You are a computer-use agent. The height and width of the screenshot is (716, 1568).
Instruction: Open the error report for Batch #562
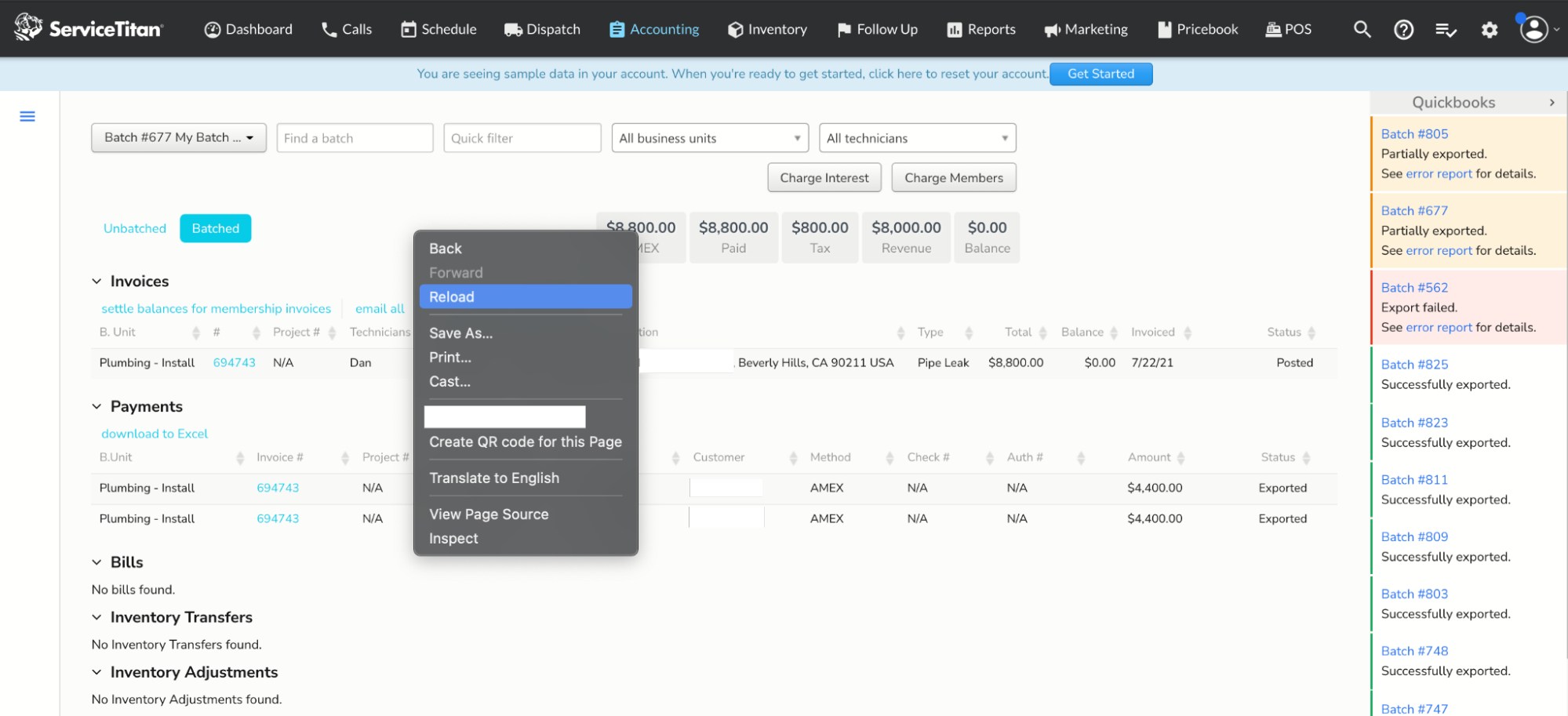coord(1439,327)
